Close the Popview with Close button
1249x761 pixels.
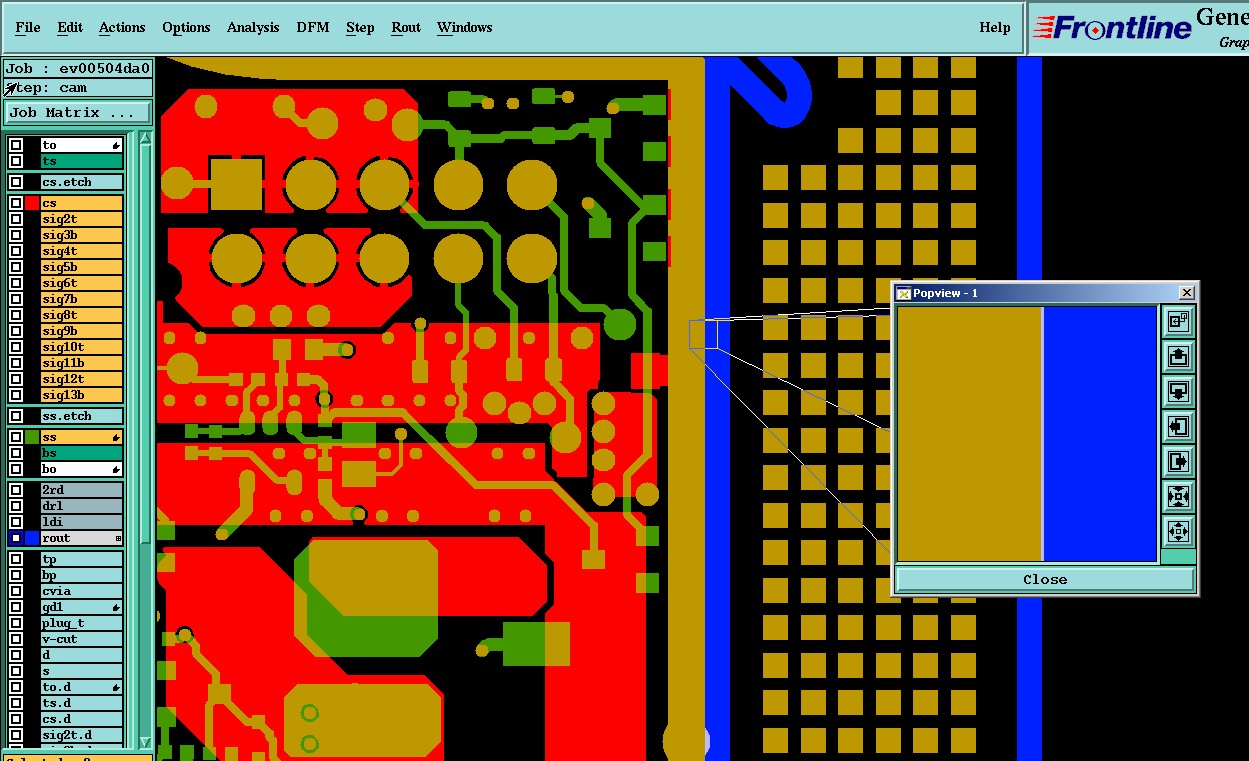pos(1045,579)
